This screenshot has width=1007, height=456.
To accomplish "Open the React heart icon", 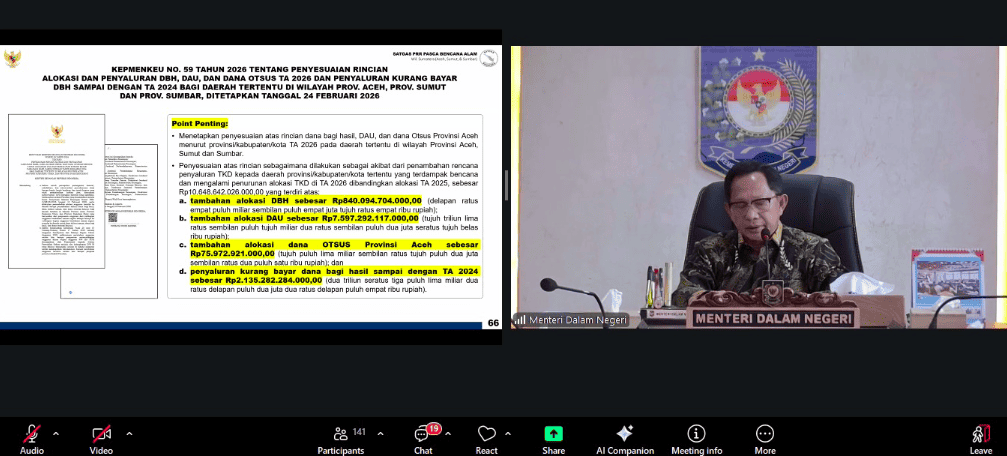I will 486,434.
